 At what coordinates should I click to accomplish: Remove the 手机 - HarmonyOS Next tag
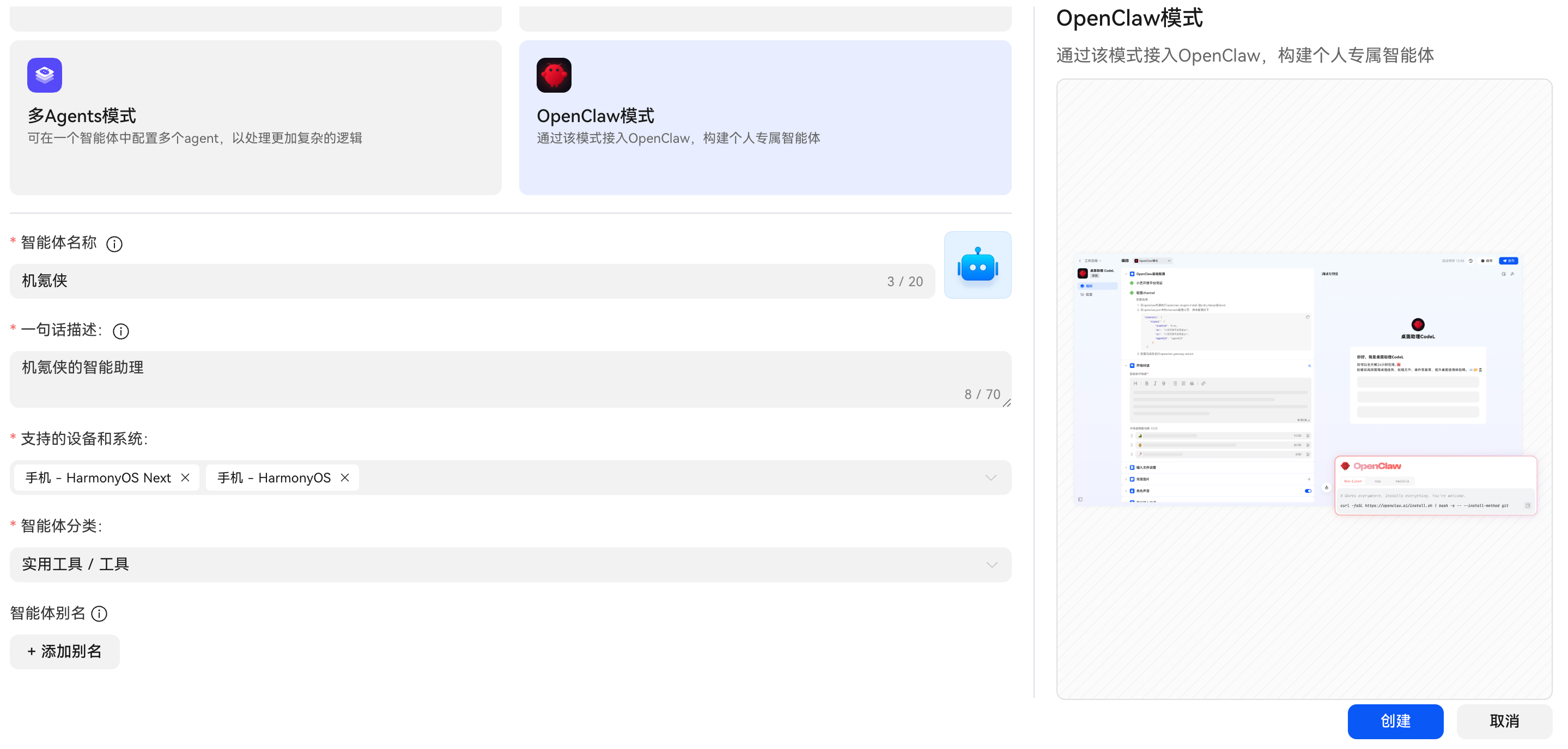tap(185, 478)
